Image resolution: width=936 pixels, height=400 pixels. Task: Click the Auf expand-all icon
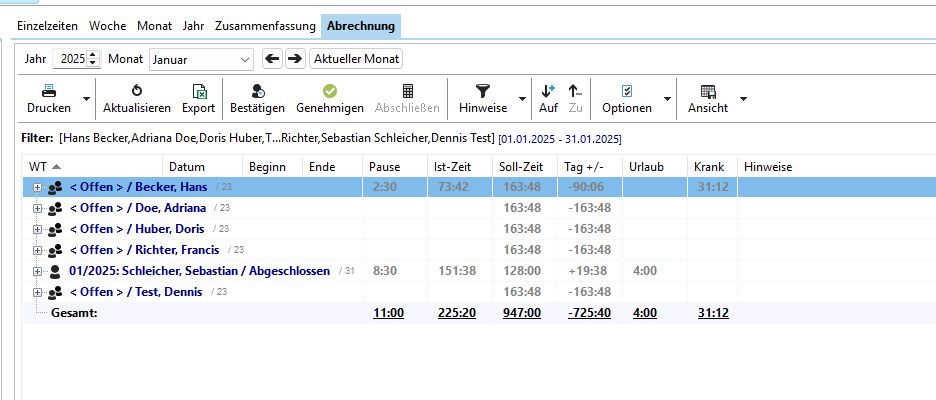point(548,91)
